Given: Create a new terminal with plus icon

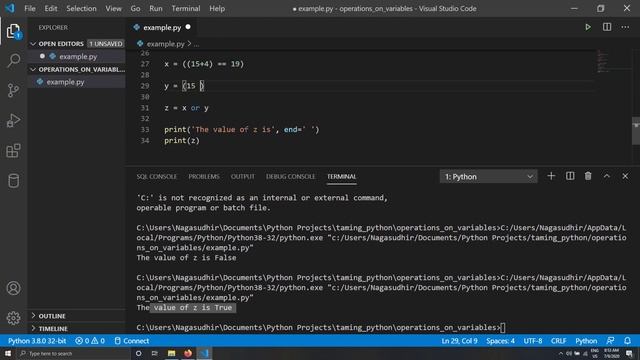Looking at the screenshot, I should coord(551,176).
